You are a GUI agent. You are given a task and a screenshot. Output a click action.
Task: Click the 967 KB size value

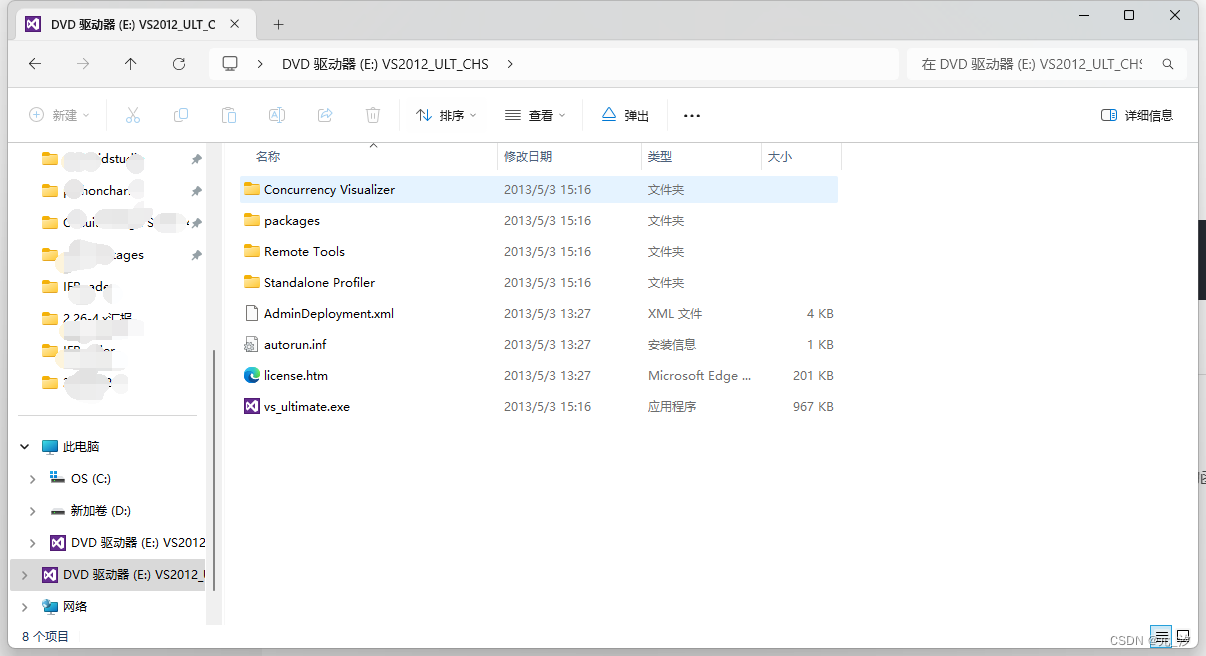pyautogui.click(x=813, y=406)
